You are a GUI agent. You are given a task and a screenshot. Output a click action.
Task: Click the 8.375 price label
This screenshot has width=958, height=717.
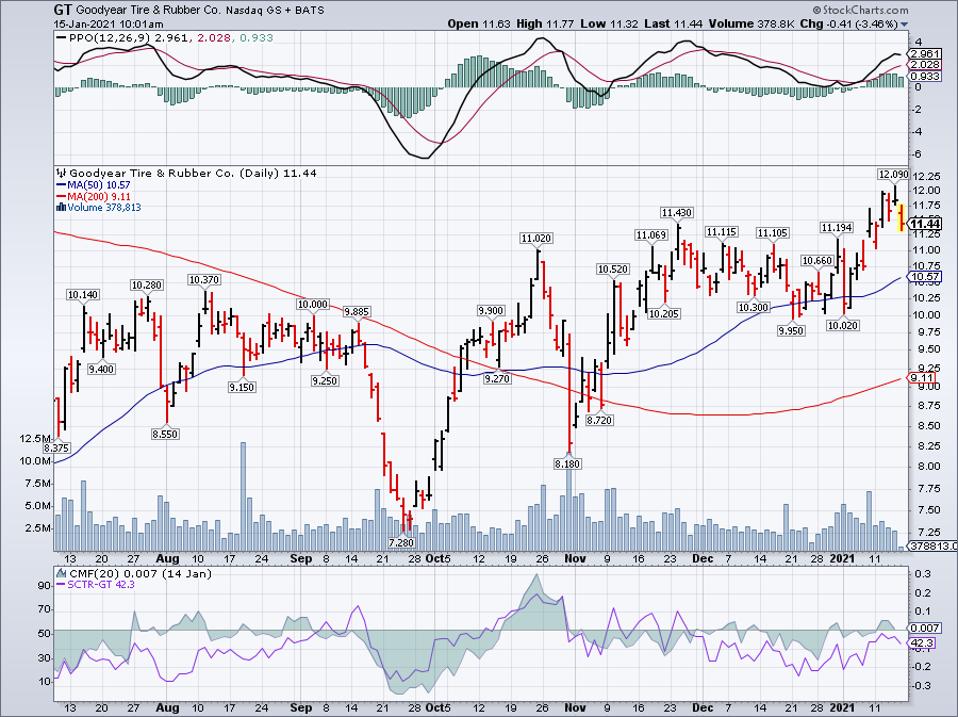click(56, 448)
